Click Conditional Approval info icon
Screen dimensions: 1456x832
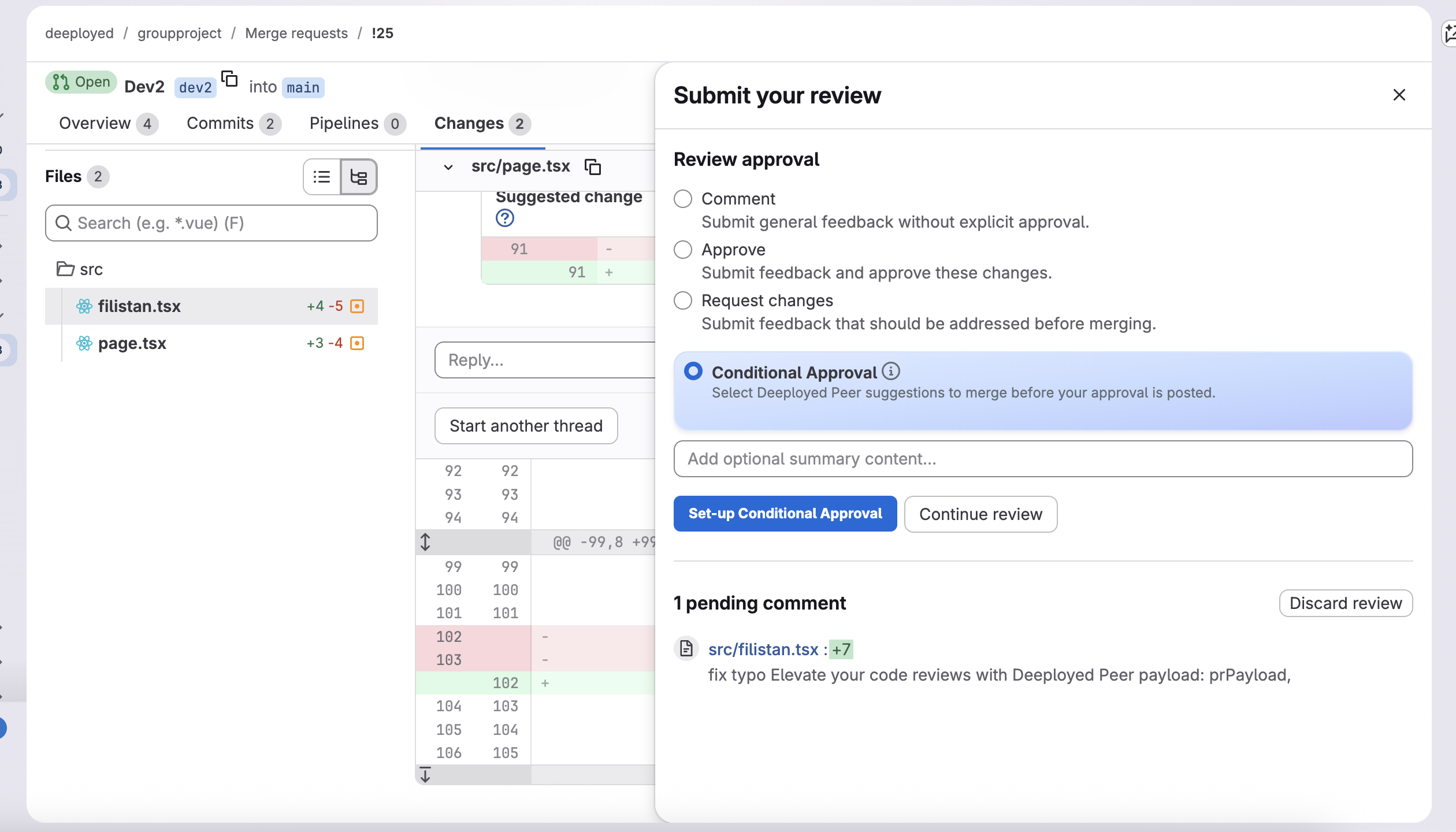(x=891, y=372)
